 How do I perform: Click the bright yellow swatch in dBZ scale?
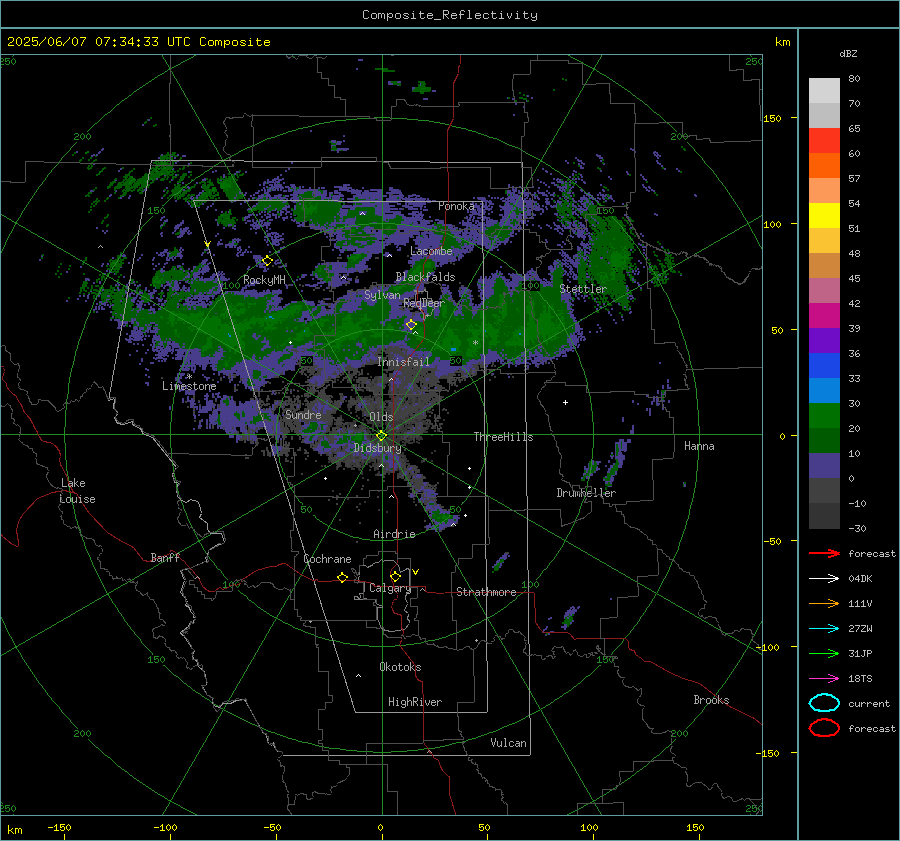click(824, 216)
